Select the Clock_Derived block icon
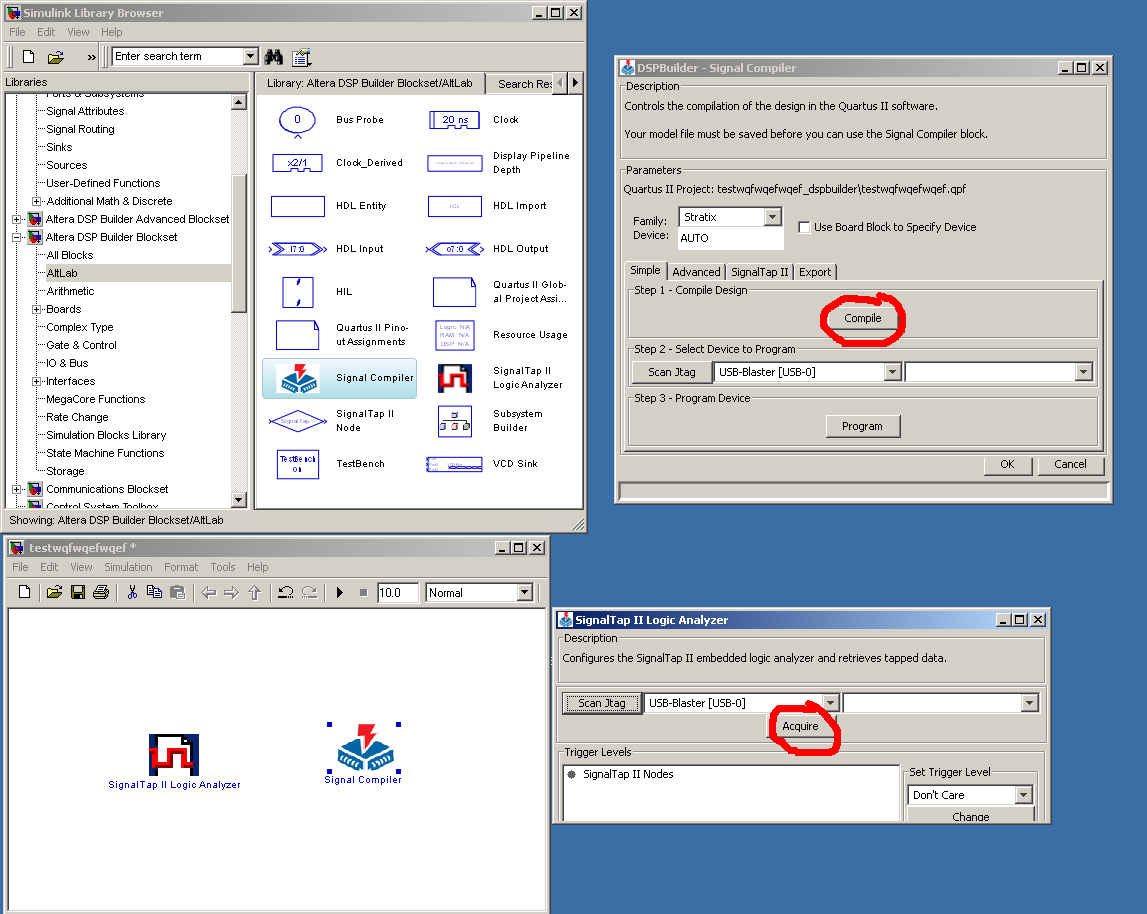Screen dimensions: 1147x914 click(x=297, y=163)
